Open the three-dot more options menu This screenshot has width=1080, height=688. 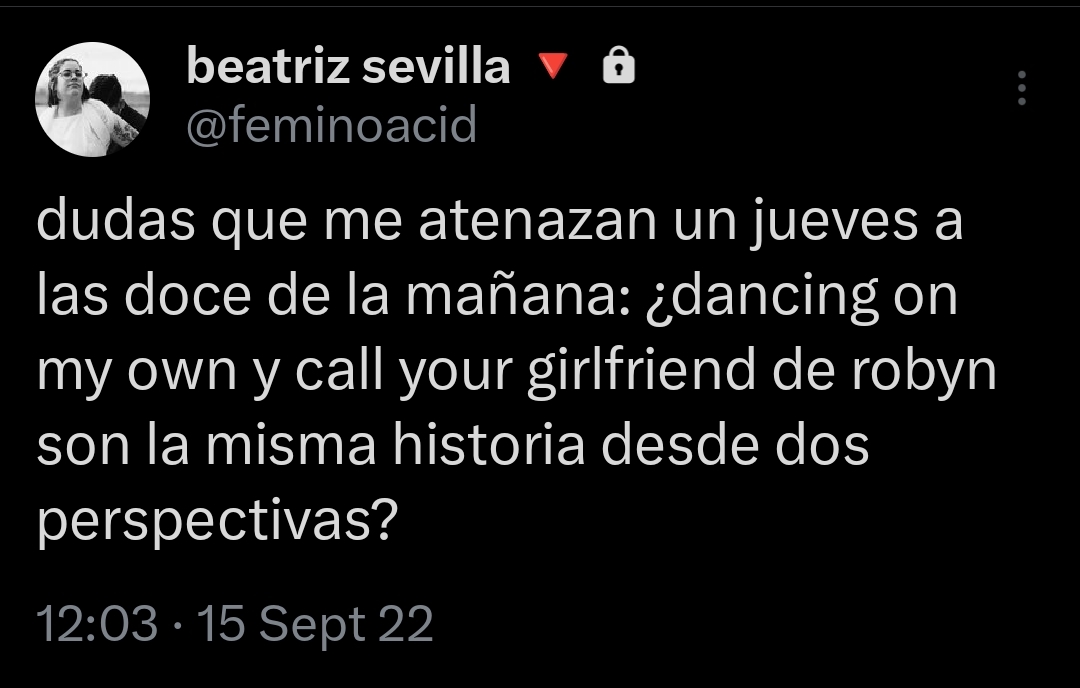1021,88
